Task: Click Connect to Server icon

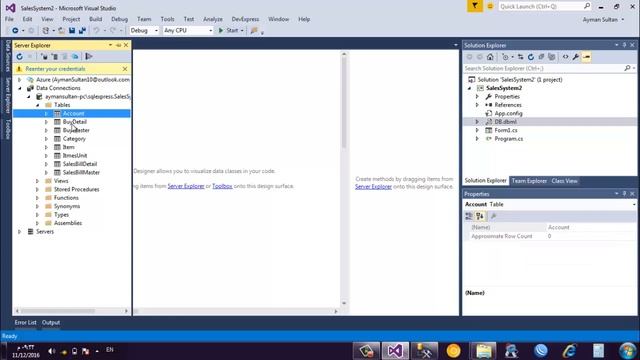Action: (54, 57)
